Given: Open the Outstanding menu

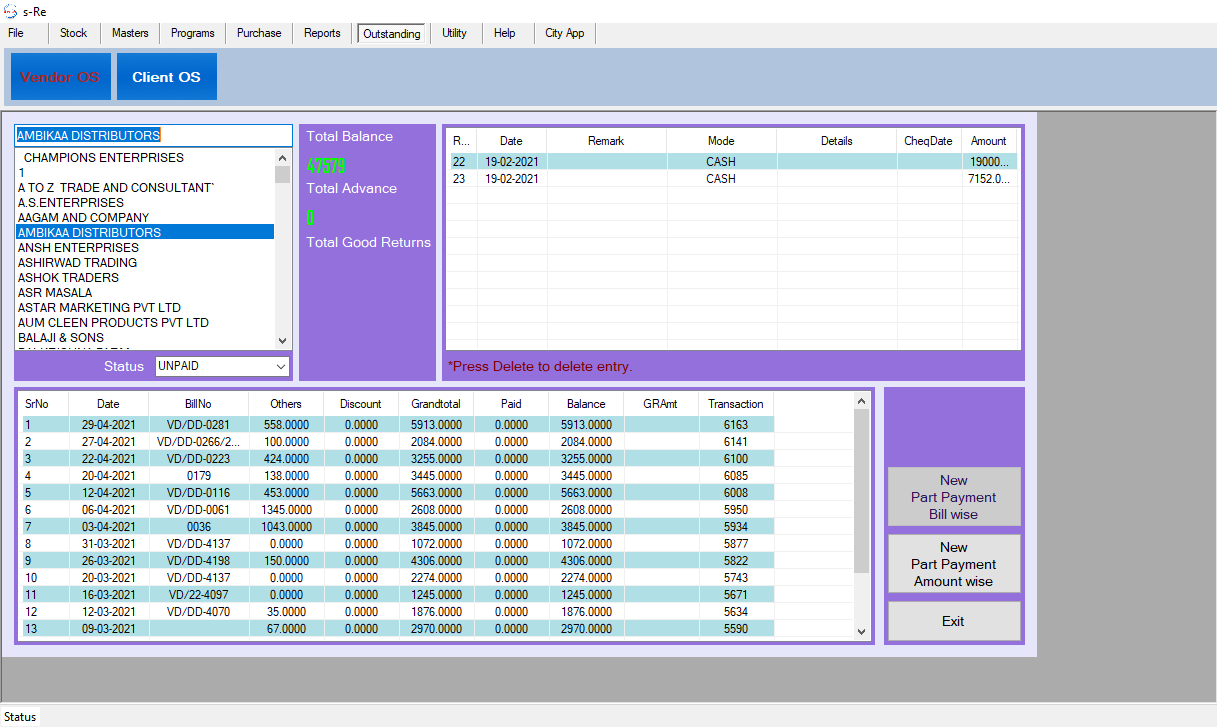Looking at the screenshot, I should [392, 33].
